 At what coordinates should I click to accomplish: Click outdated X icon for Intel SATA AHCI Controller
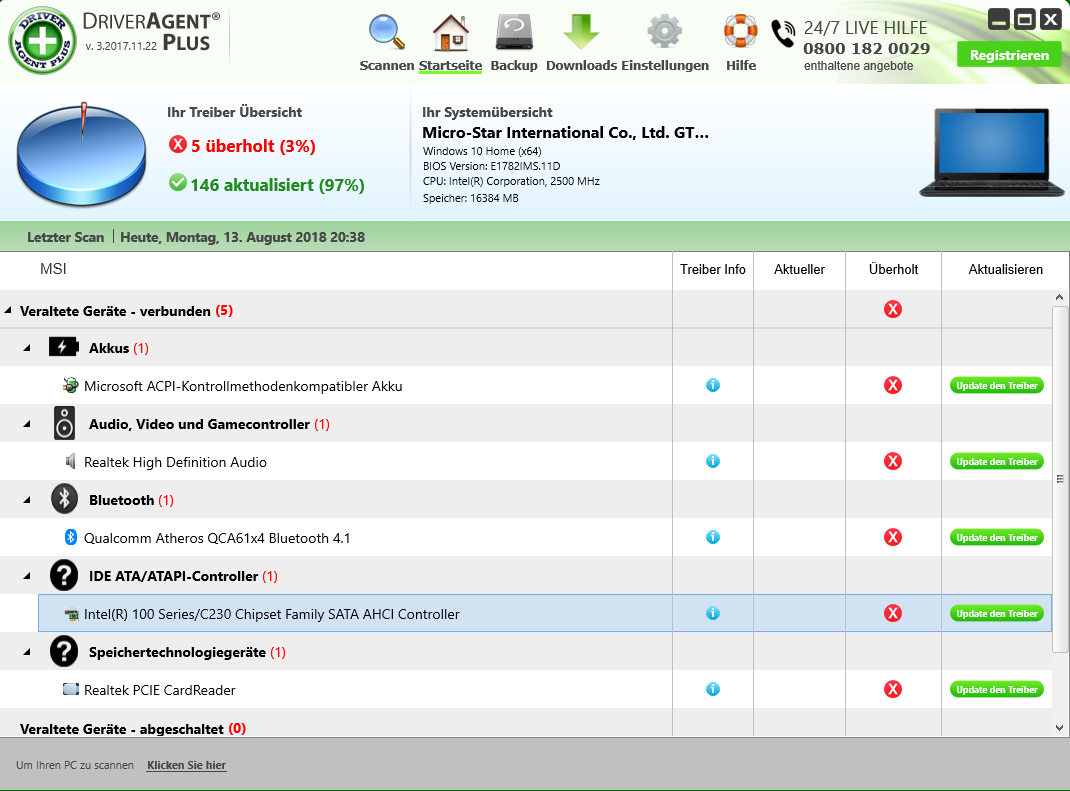pos(893,613)
